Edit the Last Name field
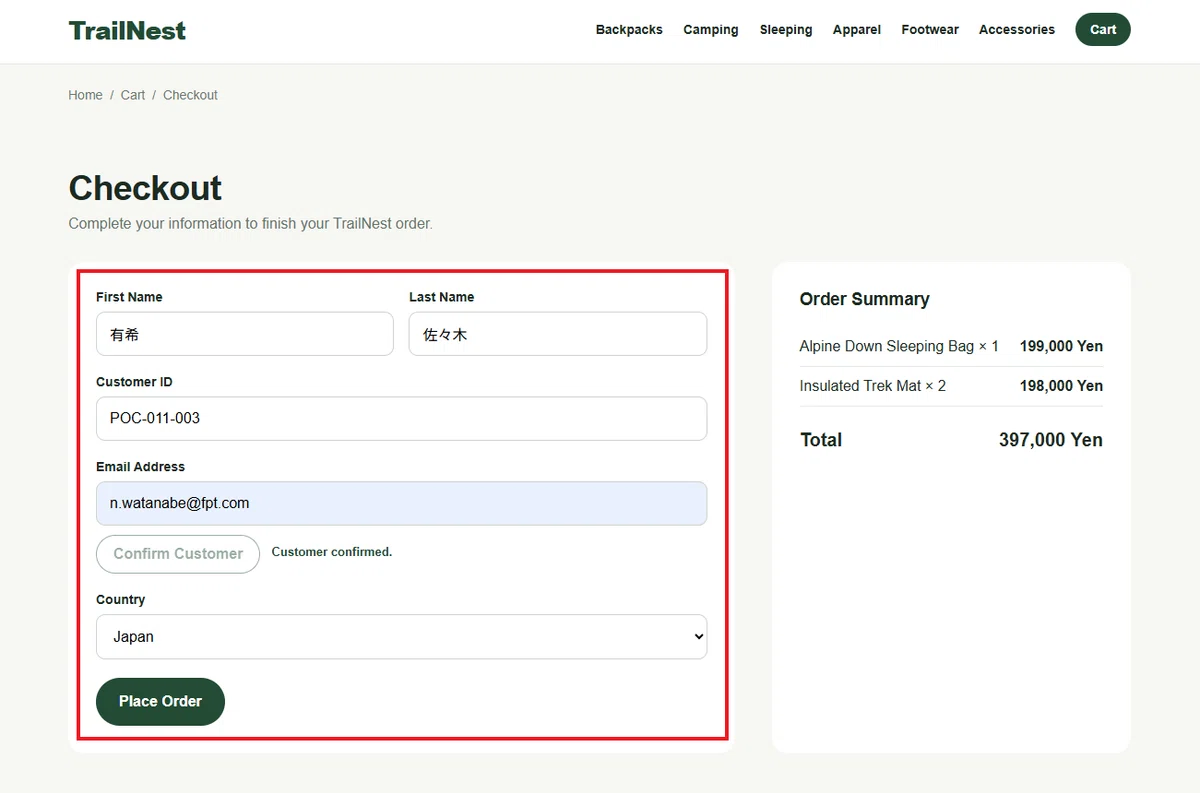Viewport: 1200px width, 793px height. pos(558,334)
